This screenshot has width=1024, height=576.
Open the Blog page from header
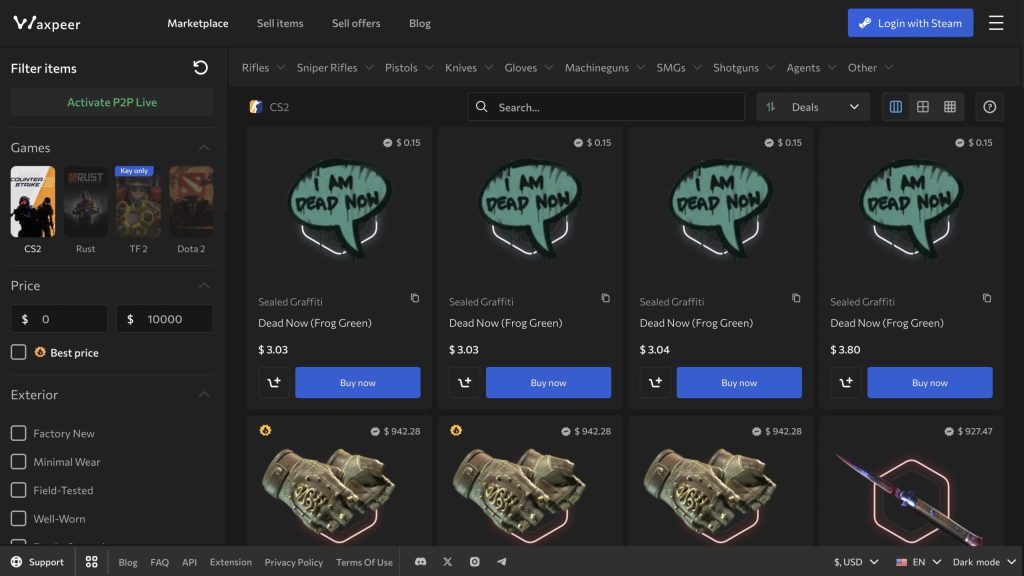coord(420,23)
